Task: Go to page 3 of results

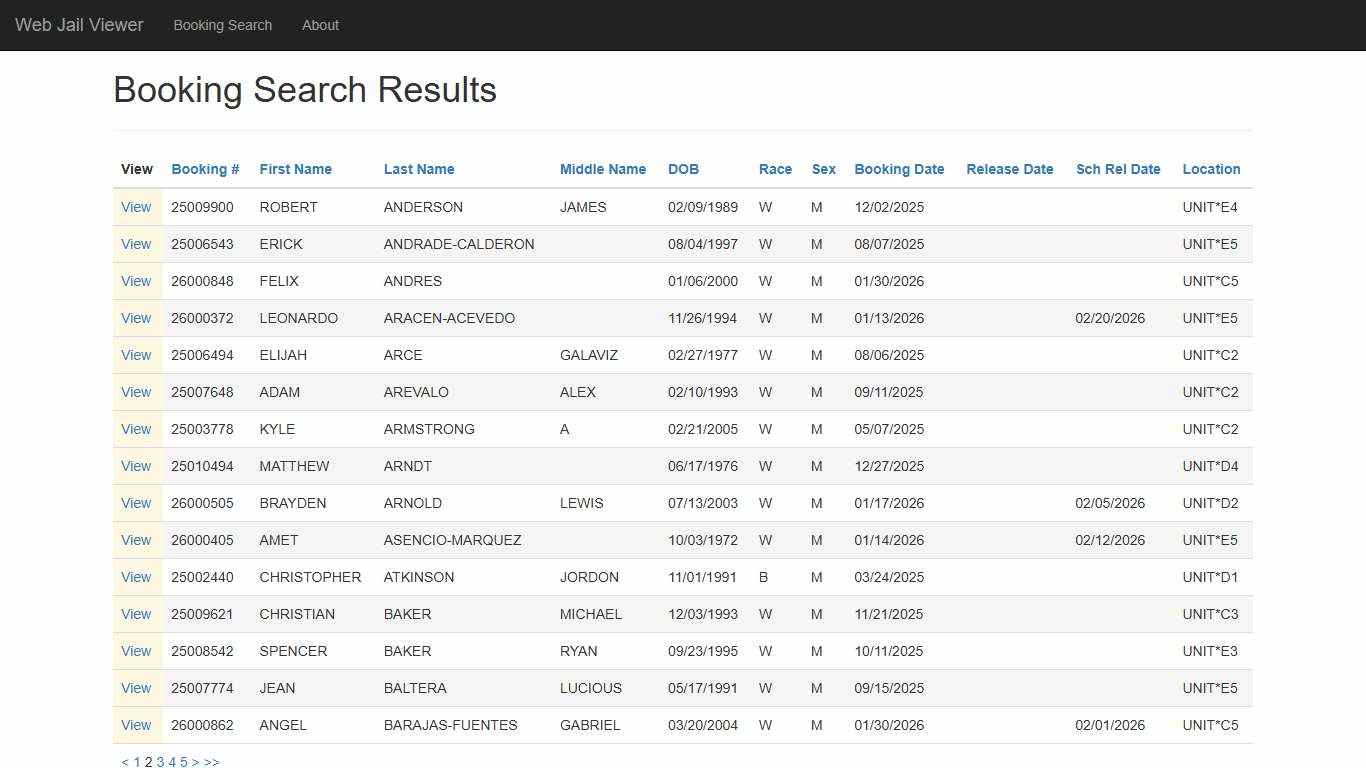Action: coord(160,761)
